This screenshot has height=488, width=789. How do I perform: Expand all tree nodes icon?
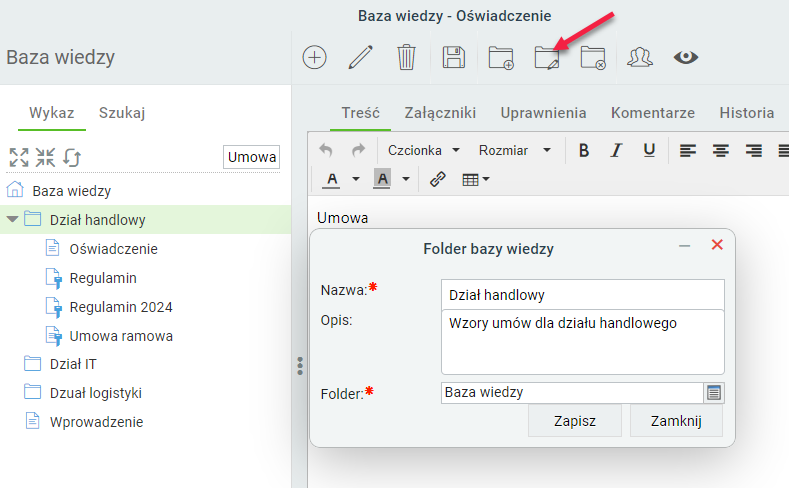coord(19,157)
